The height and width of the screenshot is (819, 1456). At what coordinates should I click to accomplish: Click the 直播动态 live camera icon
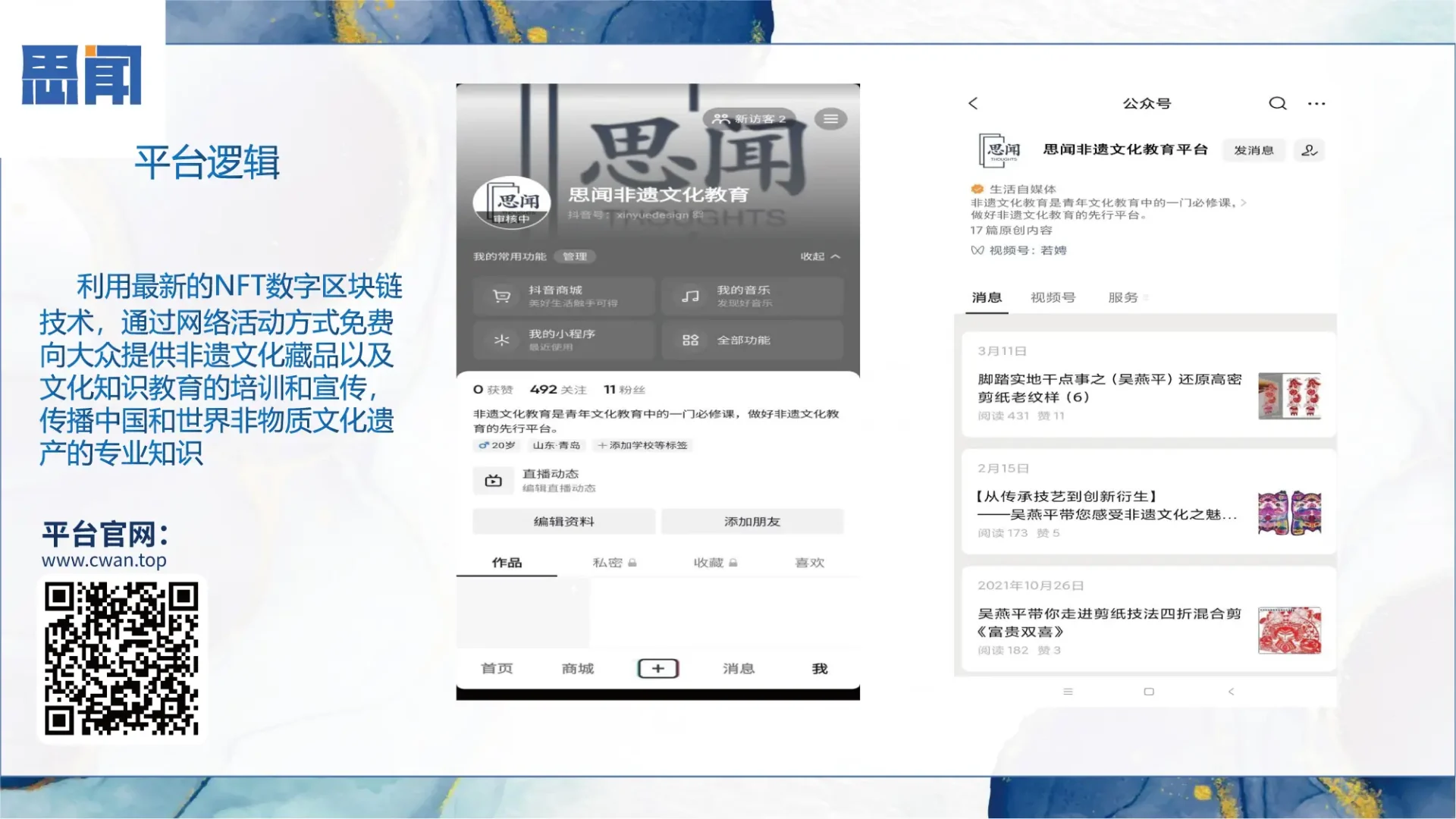[x=494, y=480]
